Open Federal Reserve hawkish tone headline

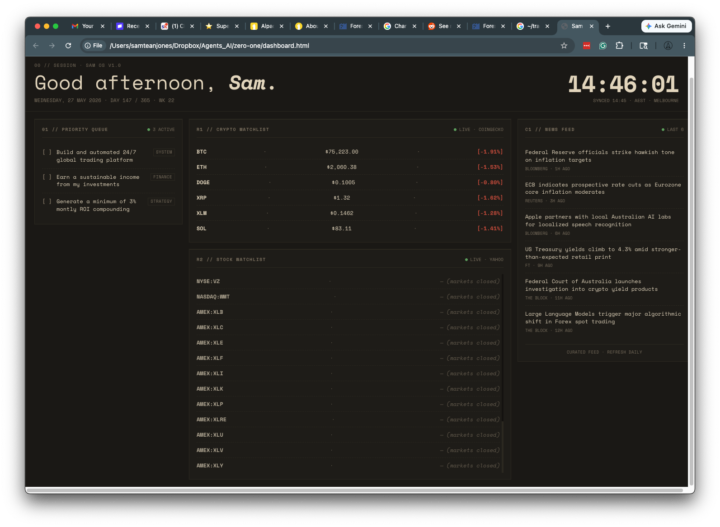(x=600, y=156)
